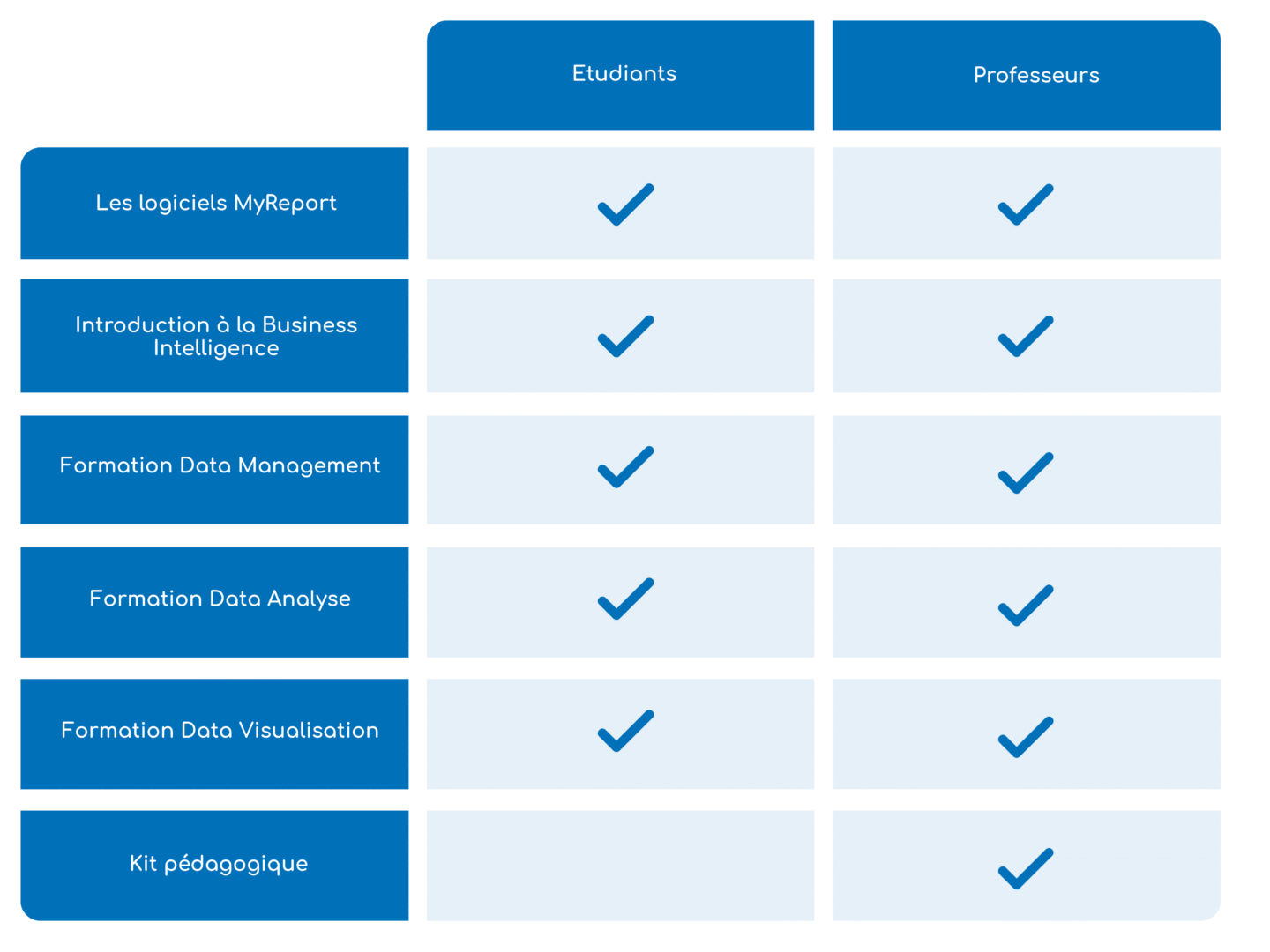Select the Kit pédagogique row label
The width and height of the screenshot is (1270, 952).
(x=214, y=866)
